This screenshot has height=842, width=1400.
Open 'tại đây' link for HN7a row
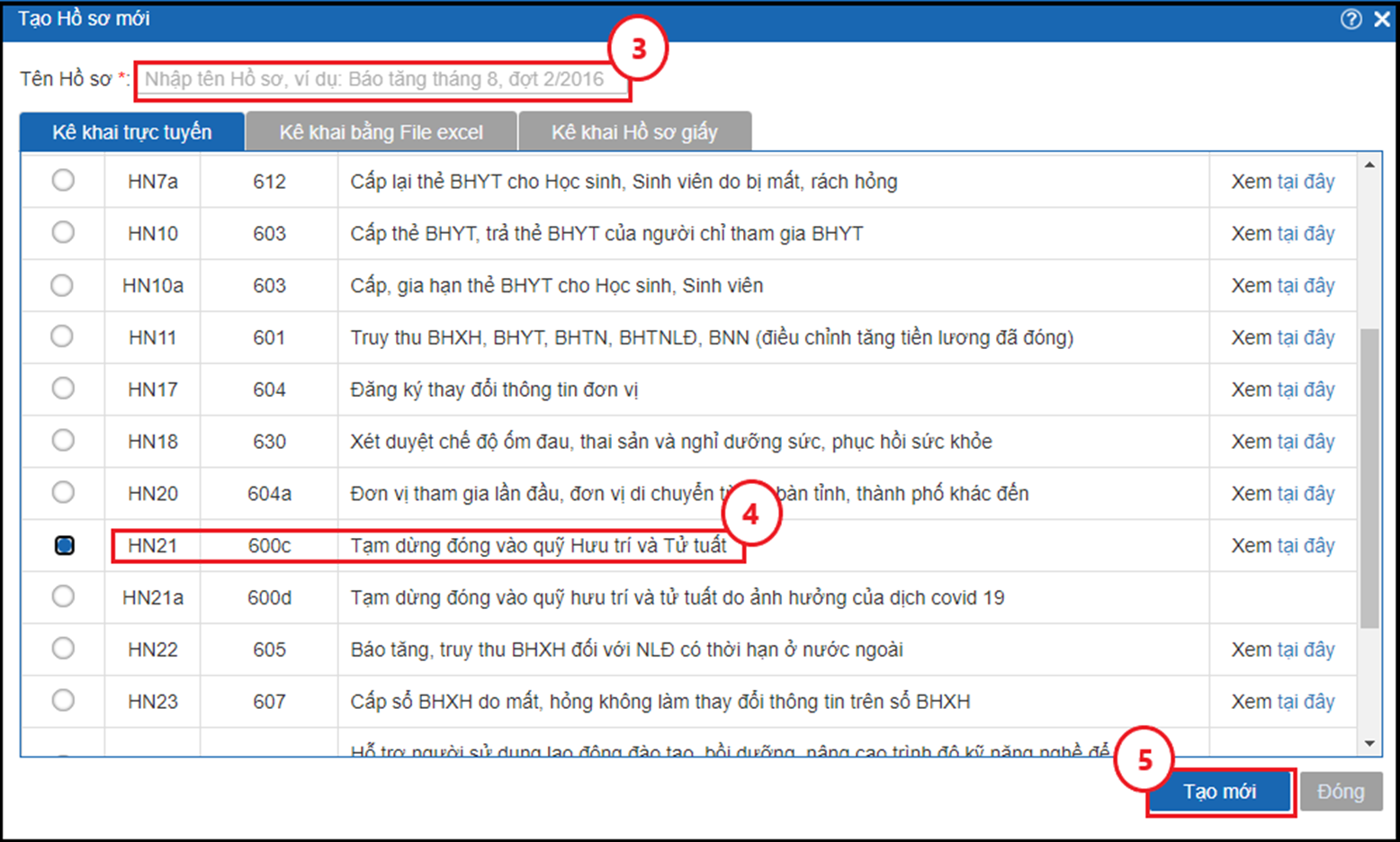[x=1306, y=182]
